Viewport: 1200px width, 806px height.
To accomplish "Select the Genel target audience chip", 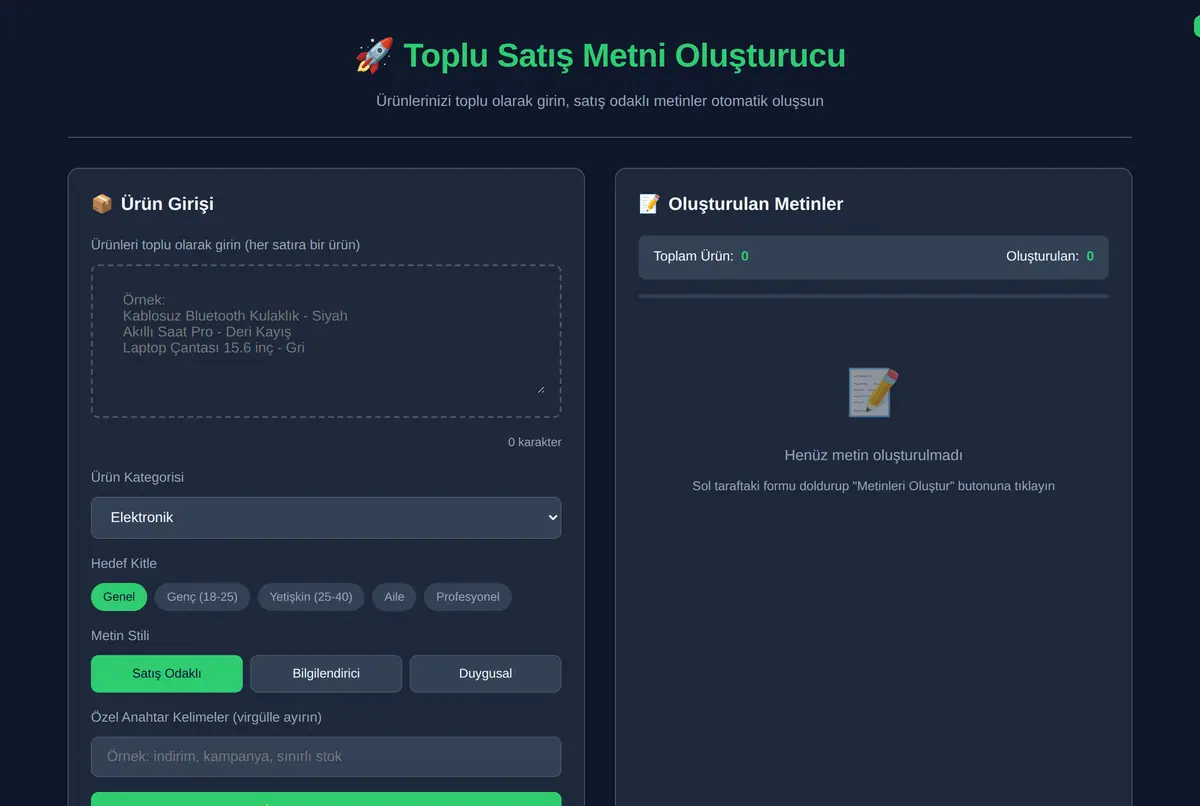I will (119, 597).
